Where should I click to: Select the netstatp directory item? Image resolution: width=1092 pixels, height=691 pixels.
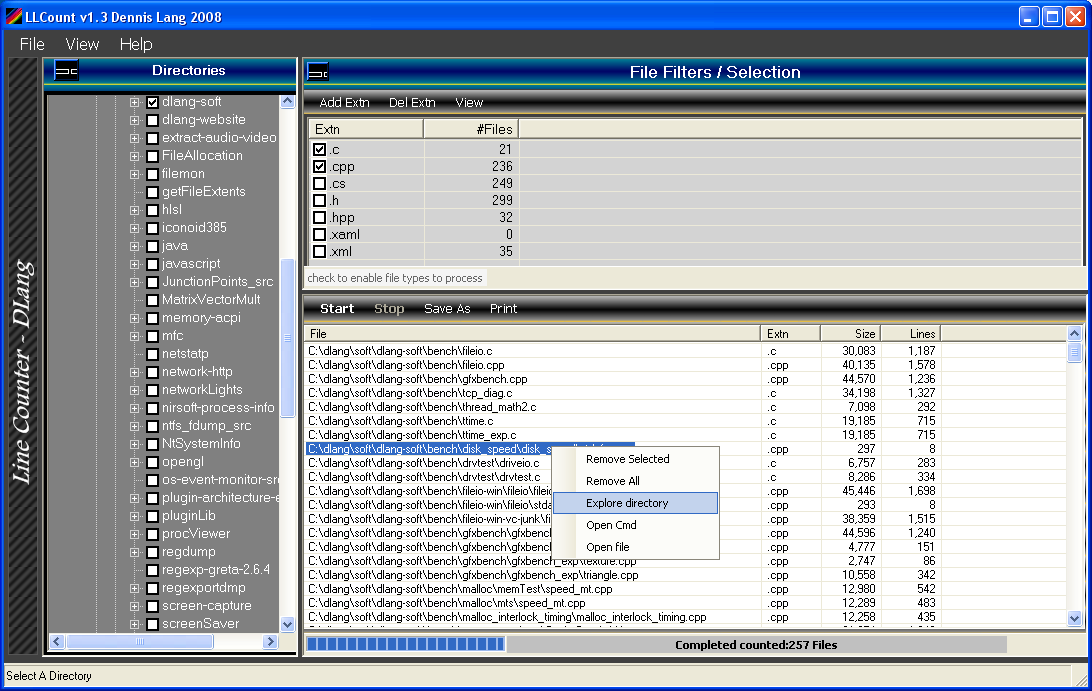click(x=185, y=354)
